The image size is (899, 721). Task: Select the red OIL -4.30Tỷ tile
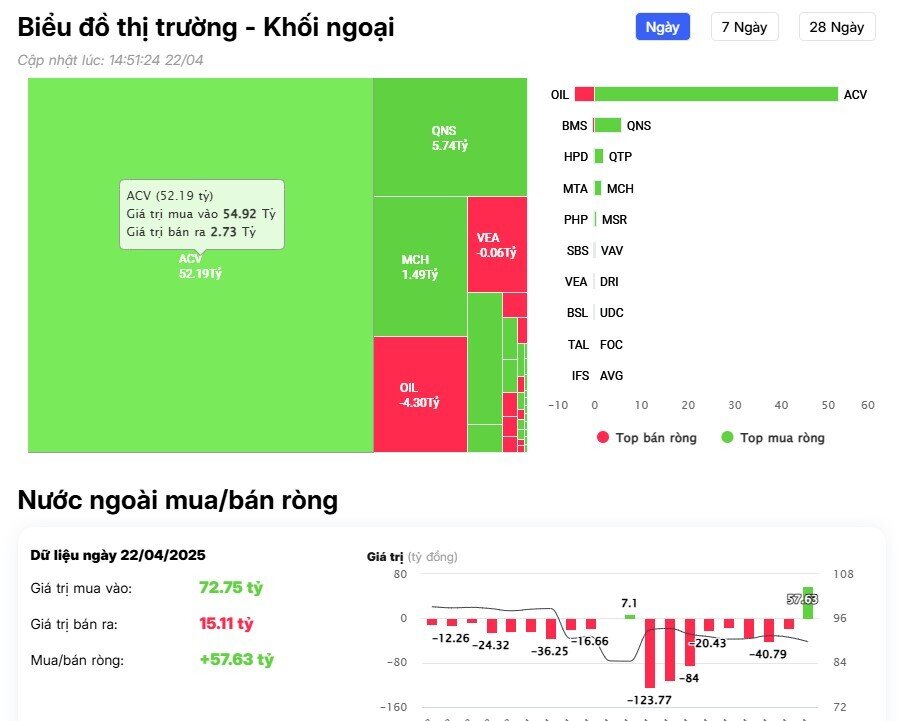418,395
